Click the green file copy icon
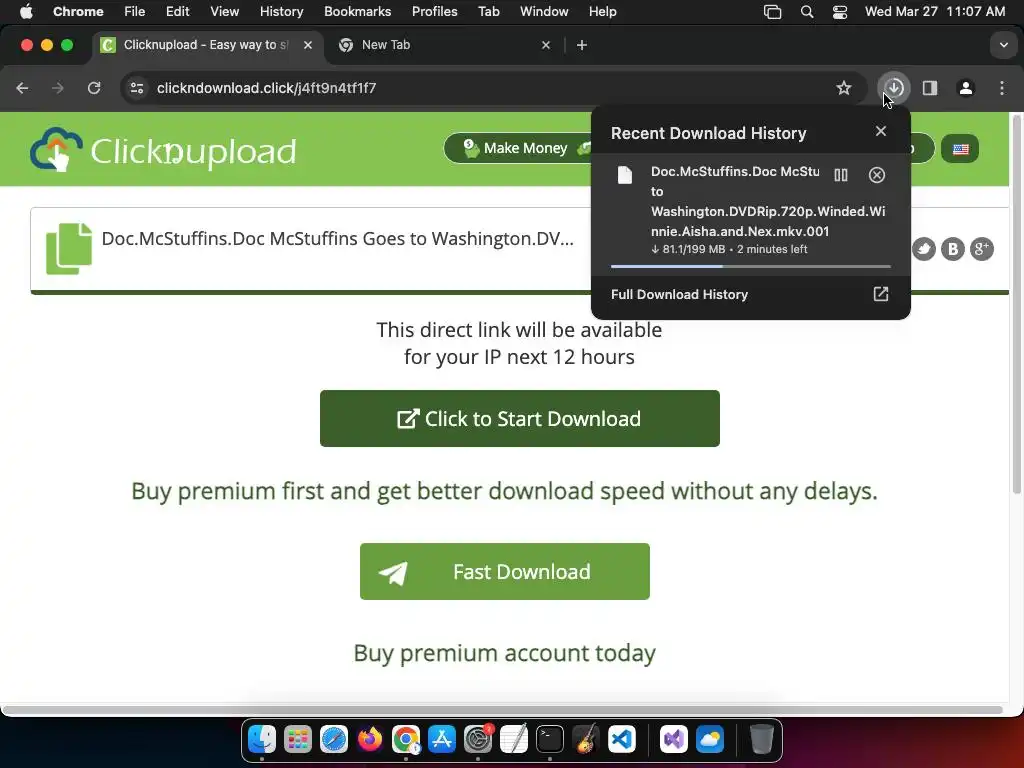Viewport: 1024px width, 768px height. click(x=69, y=248)
